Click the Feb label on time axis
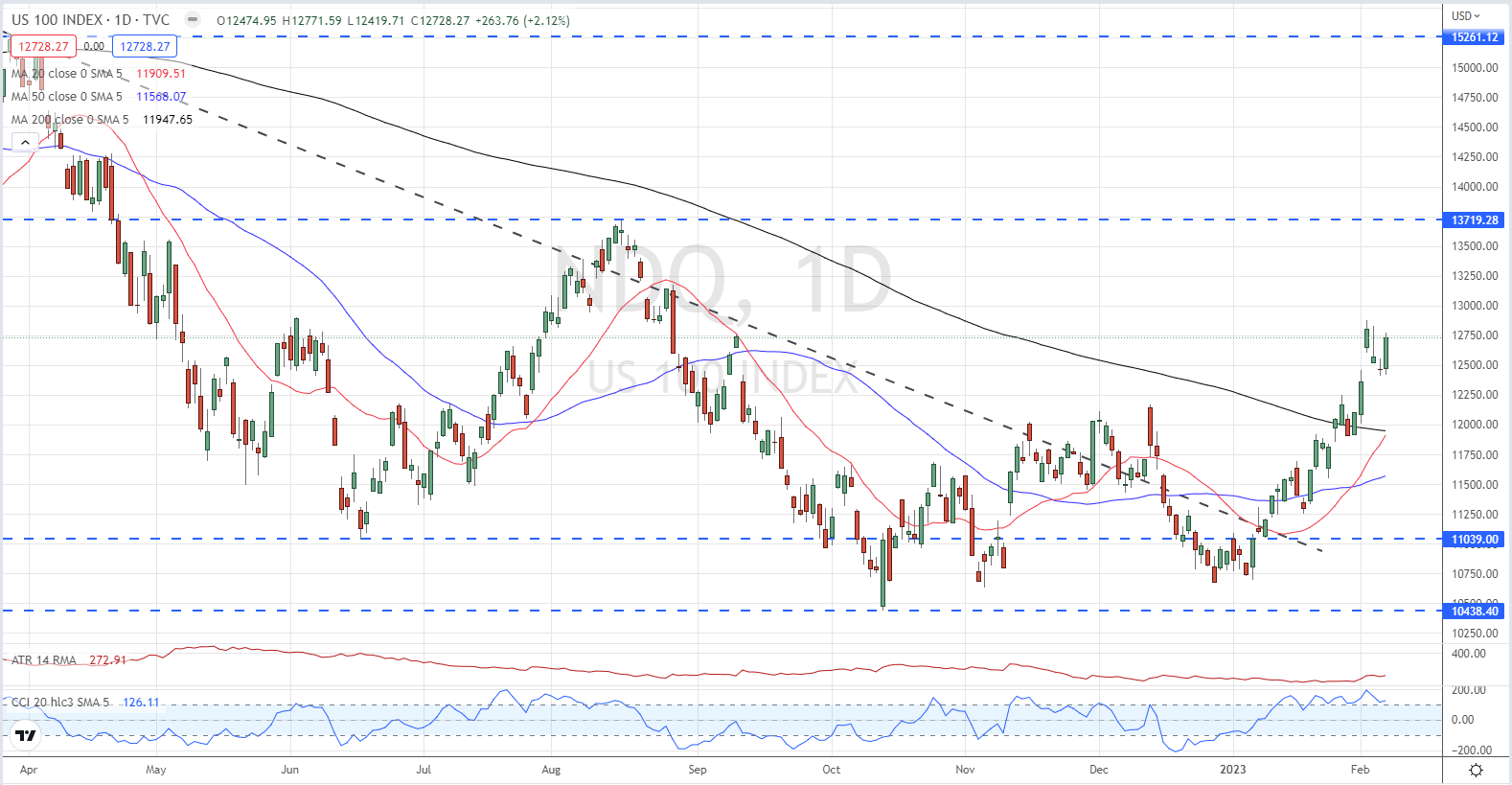1512x785 pixels. pos(1360,770)
